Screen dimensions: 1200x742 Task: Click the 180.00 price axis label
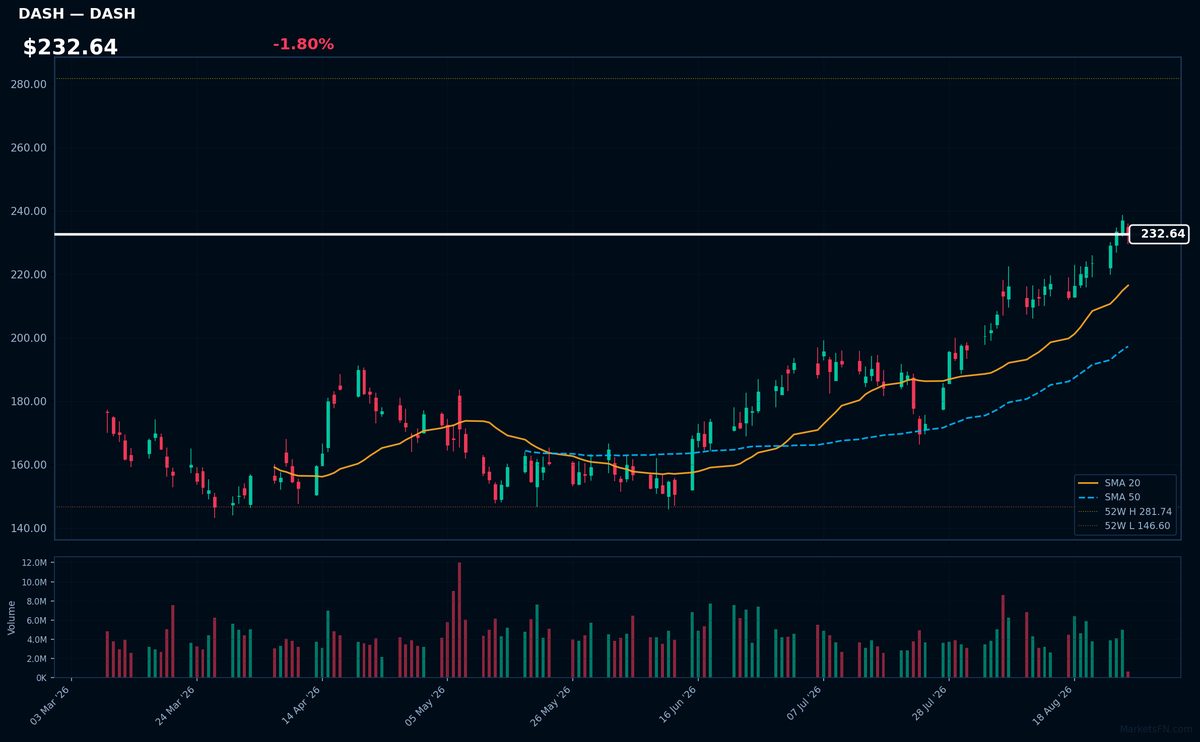[x=29, y=402]
